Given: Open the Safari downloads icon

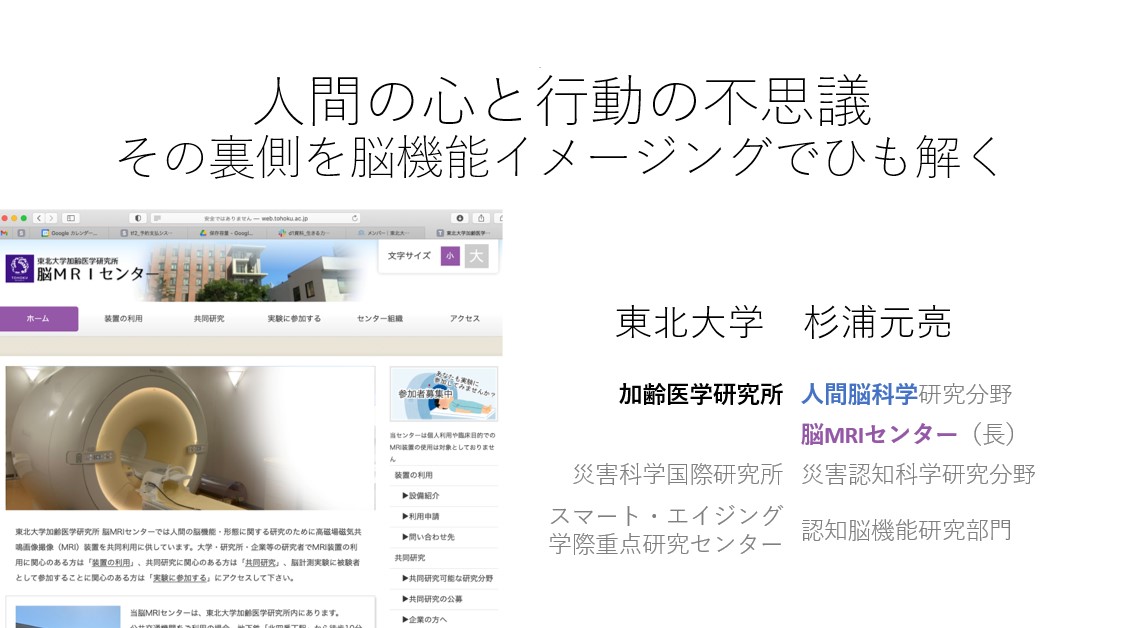Looking at the screenshot, I should [x=460, y=218].
